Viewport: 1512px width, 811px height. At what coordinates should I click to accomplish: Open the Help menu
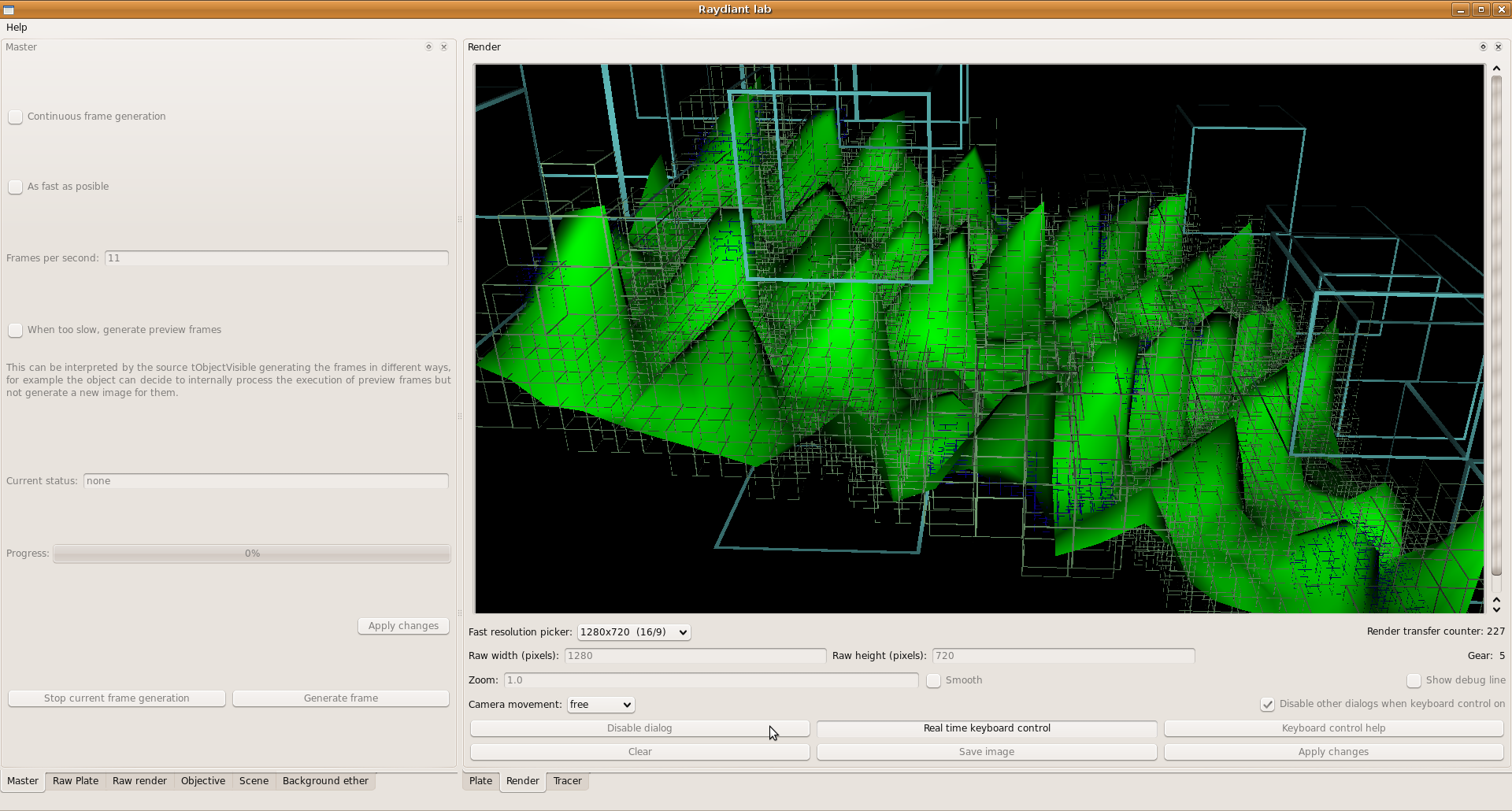(17, 27)
